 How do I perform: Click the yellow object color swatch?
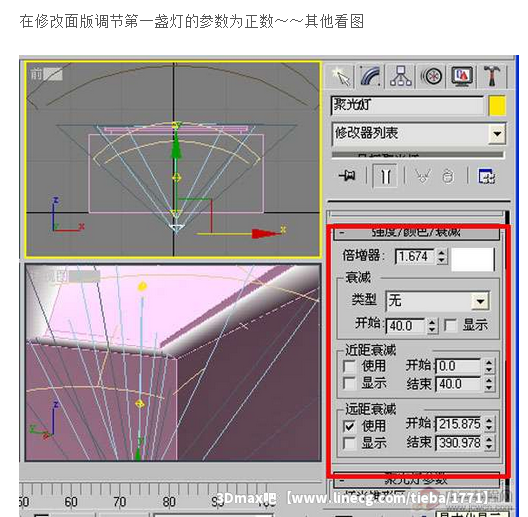click(x=497, y=106)
